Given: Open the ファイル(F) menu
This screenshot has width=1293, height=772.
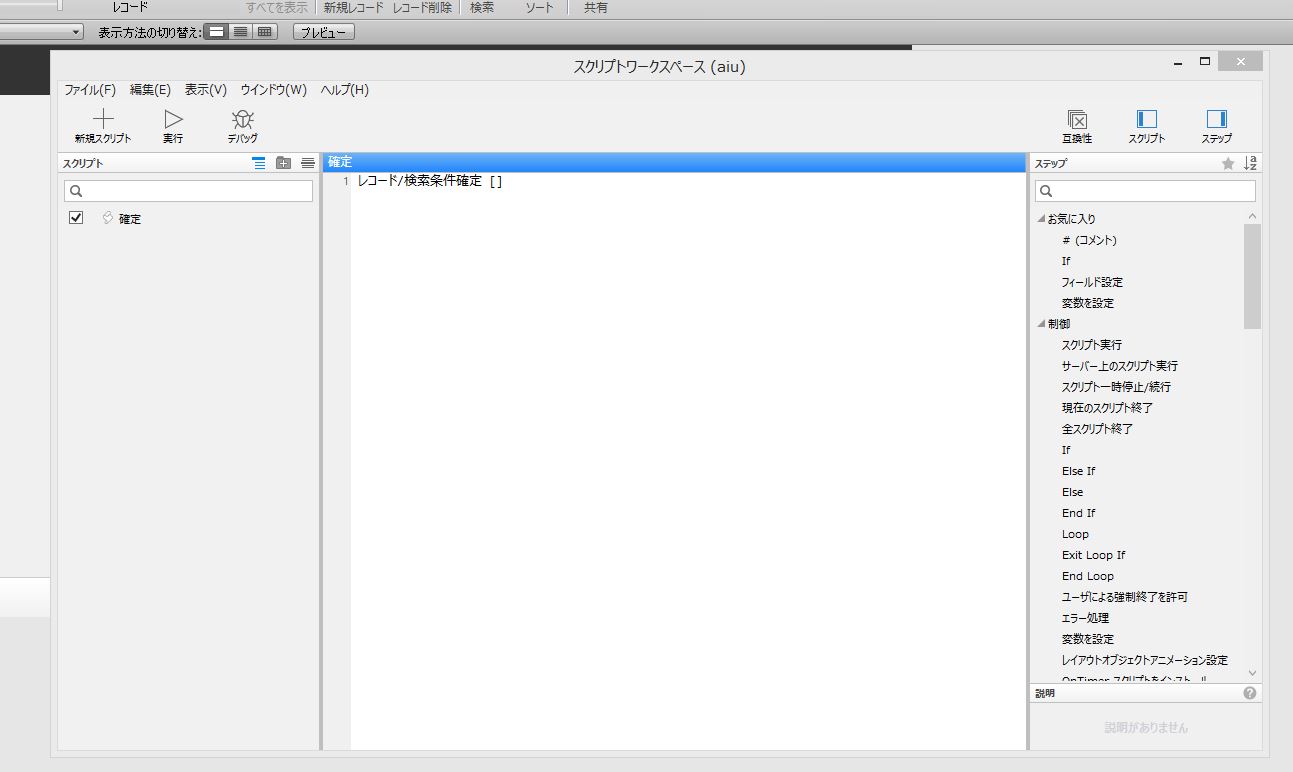Looking at the screenshot, I should [x=90, y=90].
